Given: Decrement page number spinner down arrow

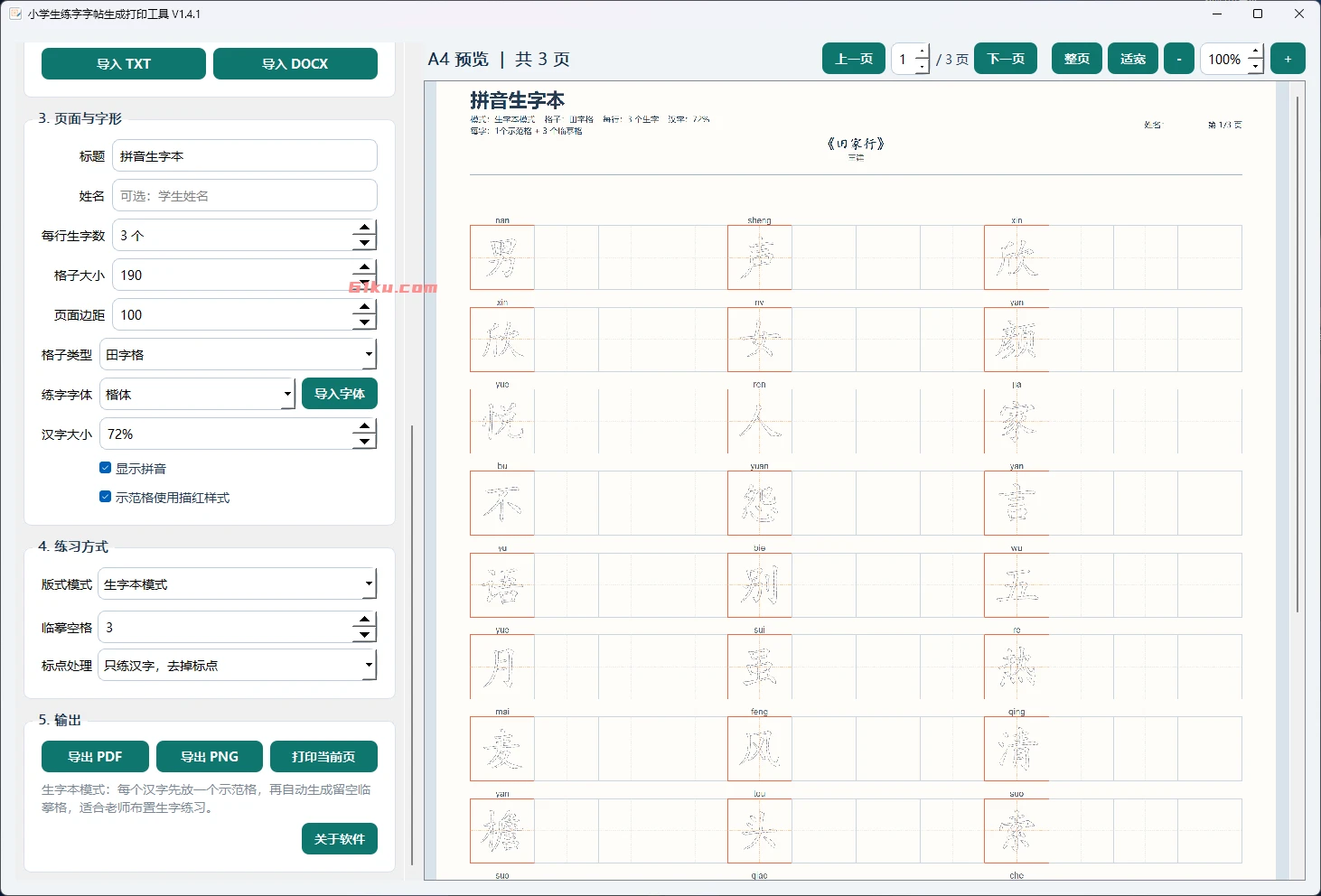Looking at the screenshot, I should pos(922,67).
